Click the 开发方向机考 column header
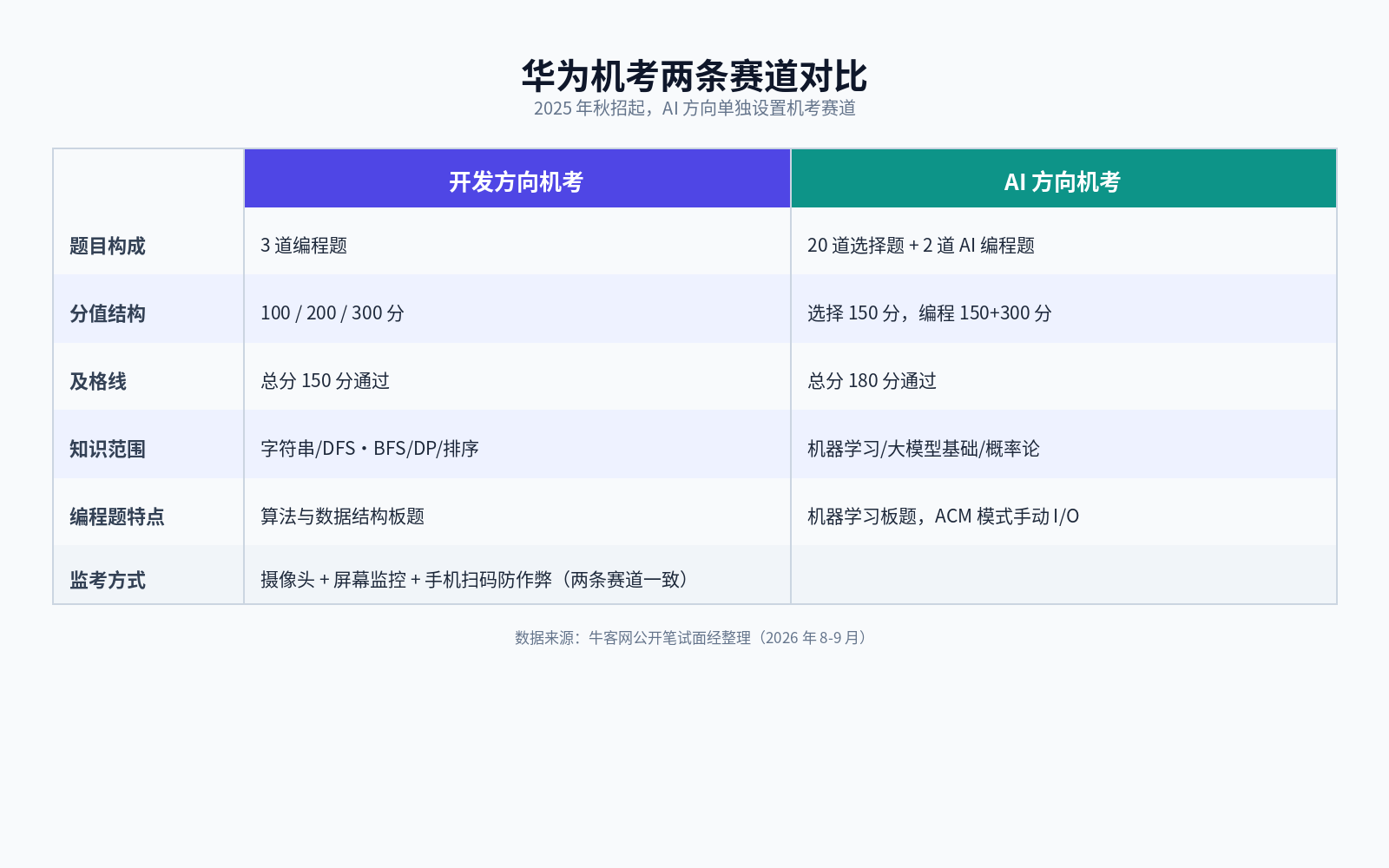 517,179
